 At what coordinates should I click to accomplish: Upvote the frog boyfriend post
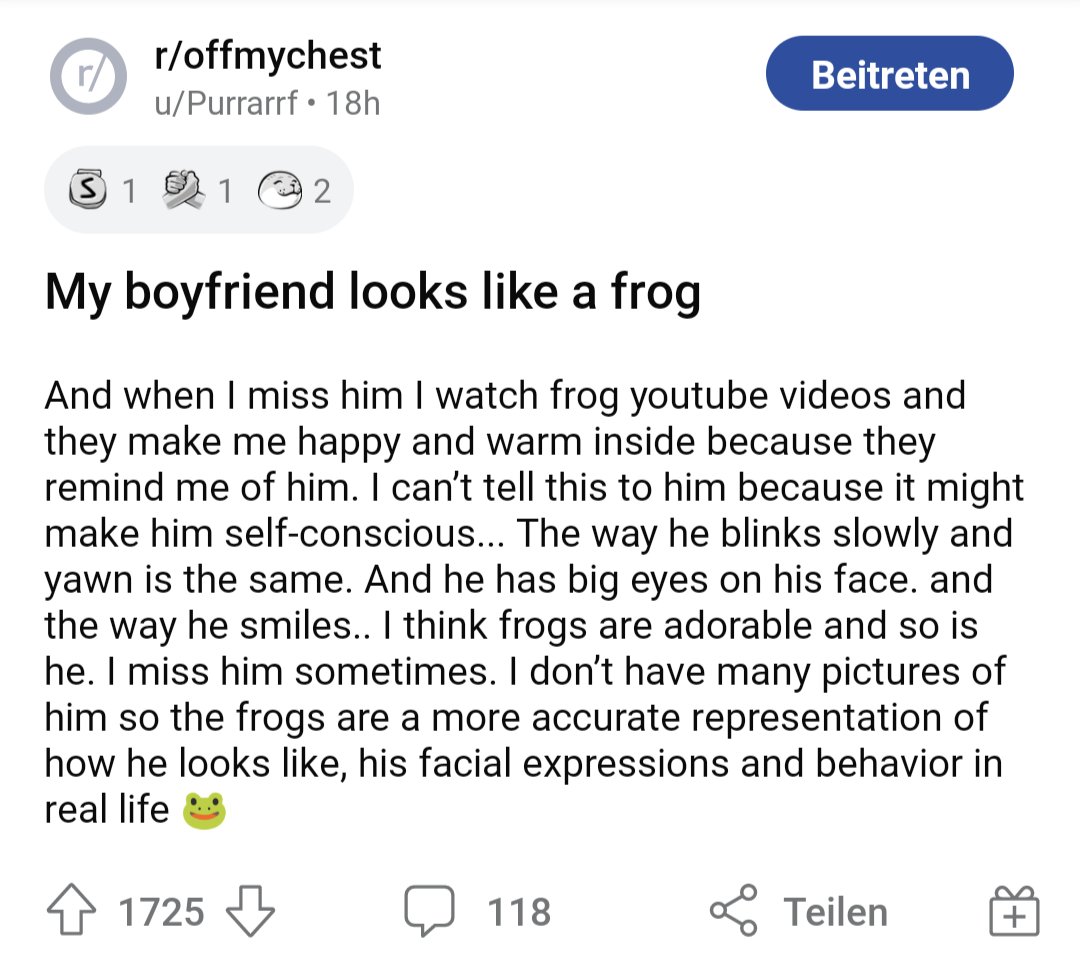[x=71, y=911]
